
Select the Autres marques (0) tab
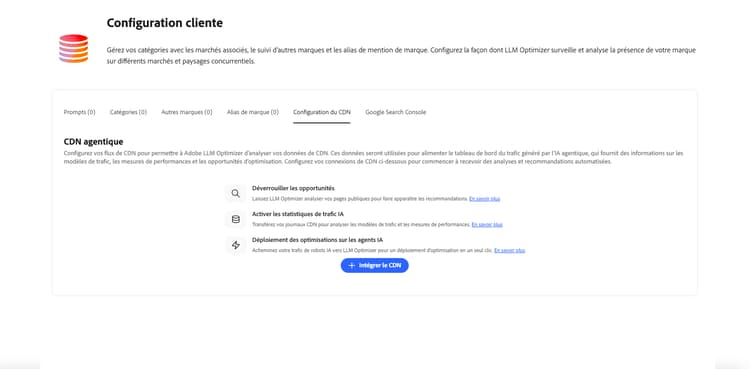[187, 112]
